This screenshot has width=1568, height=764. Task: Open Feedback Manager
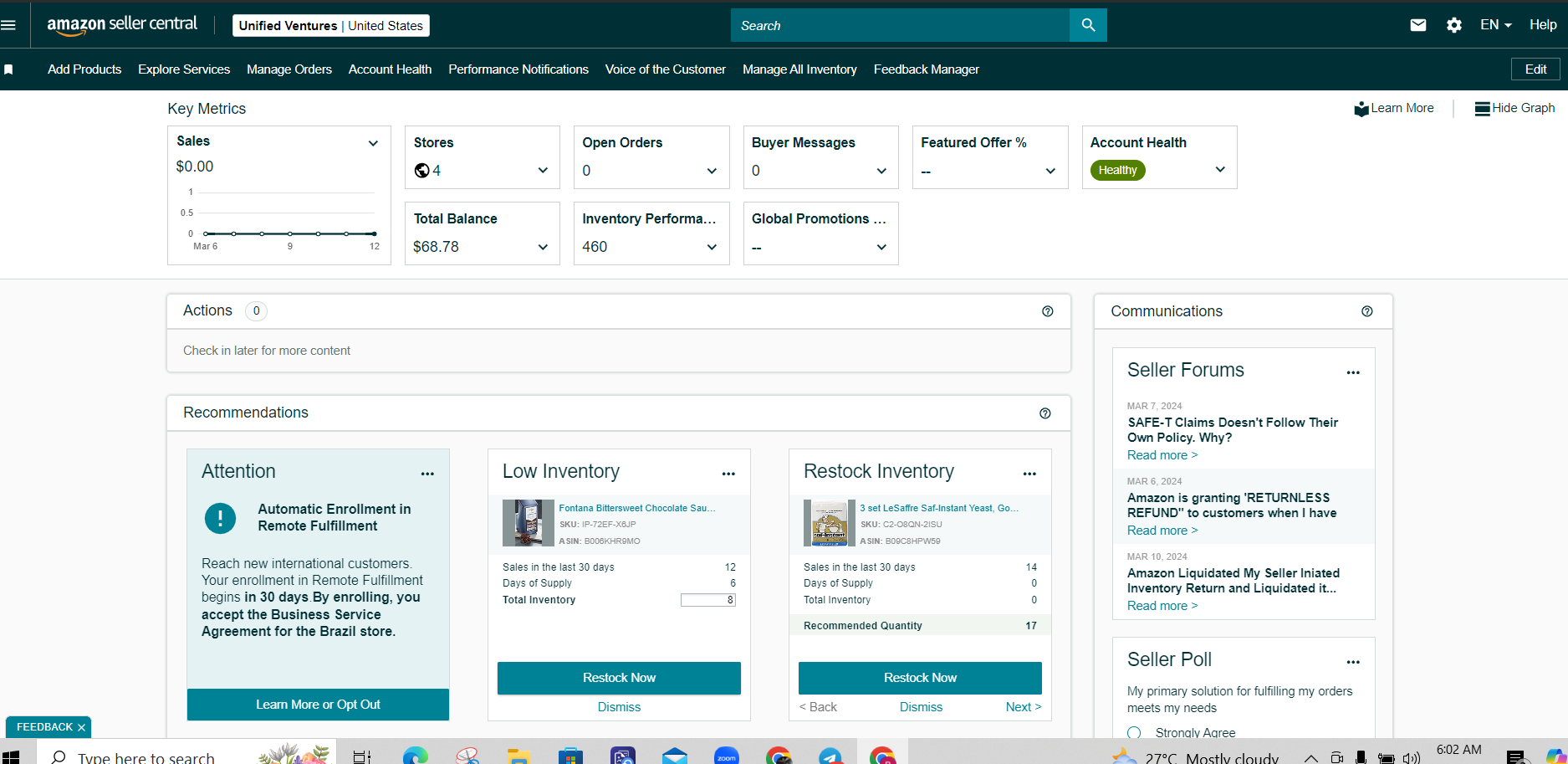point(927,69)
